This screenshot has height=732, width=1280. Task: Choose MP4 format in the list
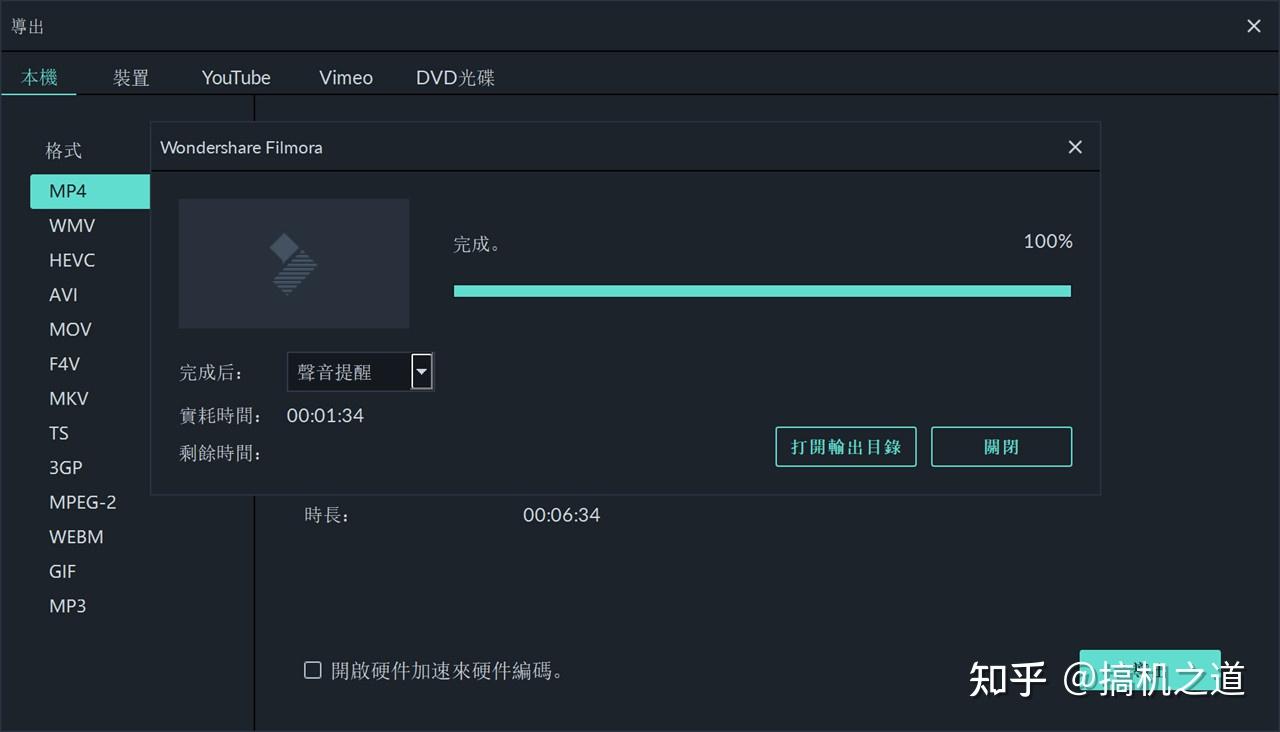tap(90, 191)
